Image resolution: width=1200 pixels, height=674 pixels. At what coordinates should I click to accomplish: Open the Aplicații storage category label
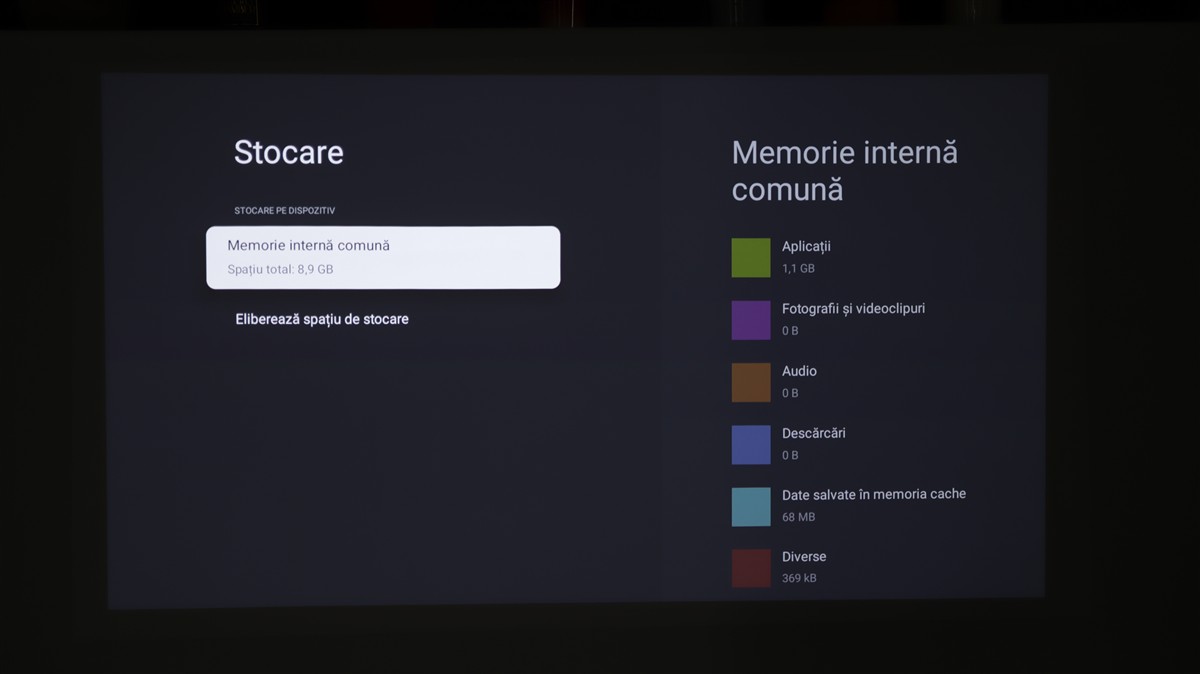tap(806, 246)
